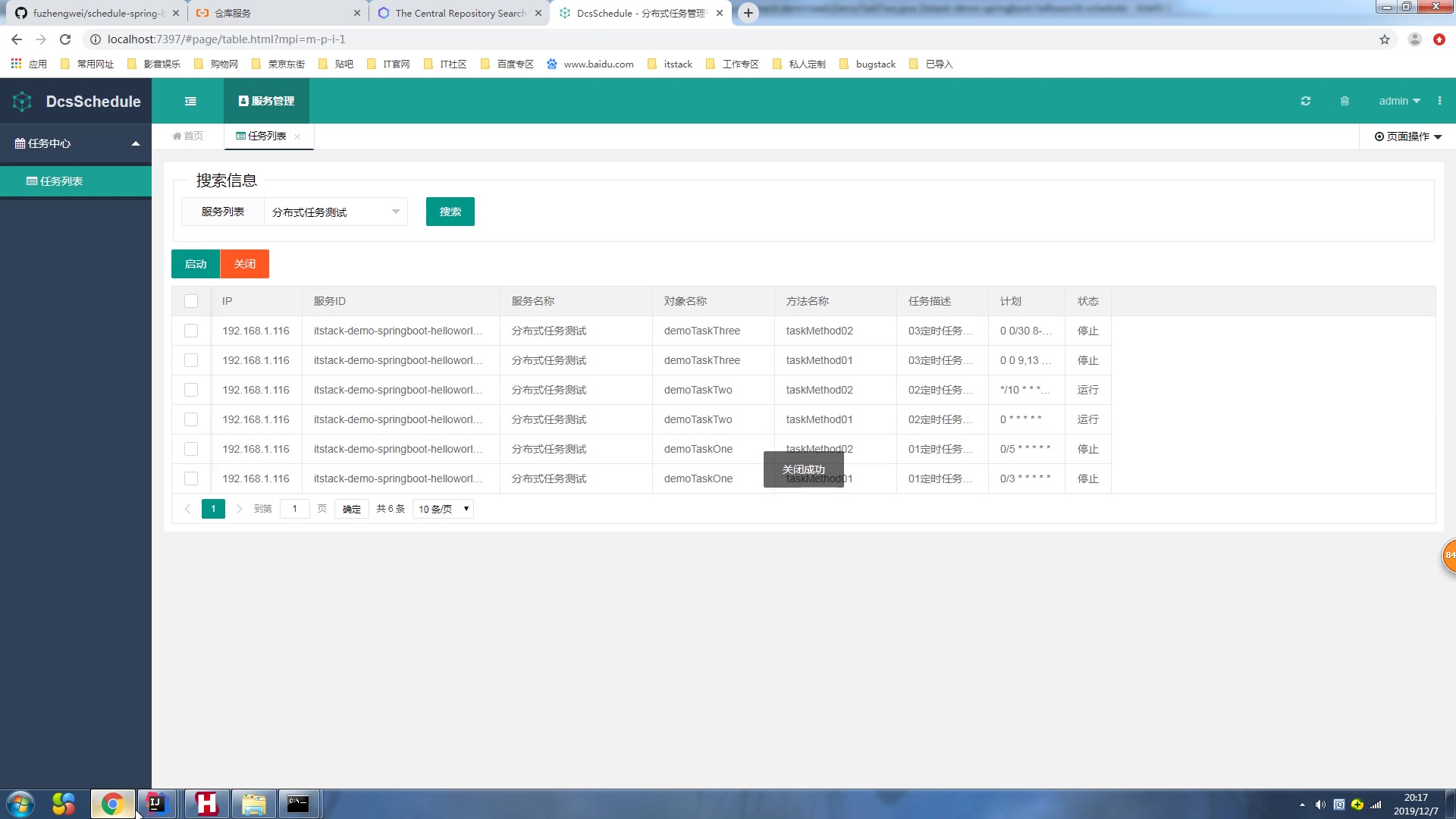The width and height of the screenshot is (1456, 819).
Task: Open the 服务列表 dropdown 分布式任务测试
Action: [x=335, y=212]
